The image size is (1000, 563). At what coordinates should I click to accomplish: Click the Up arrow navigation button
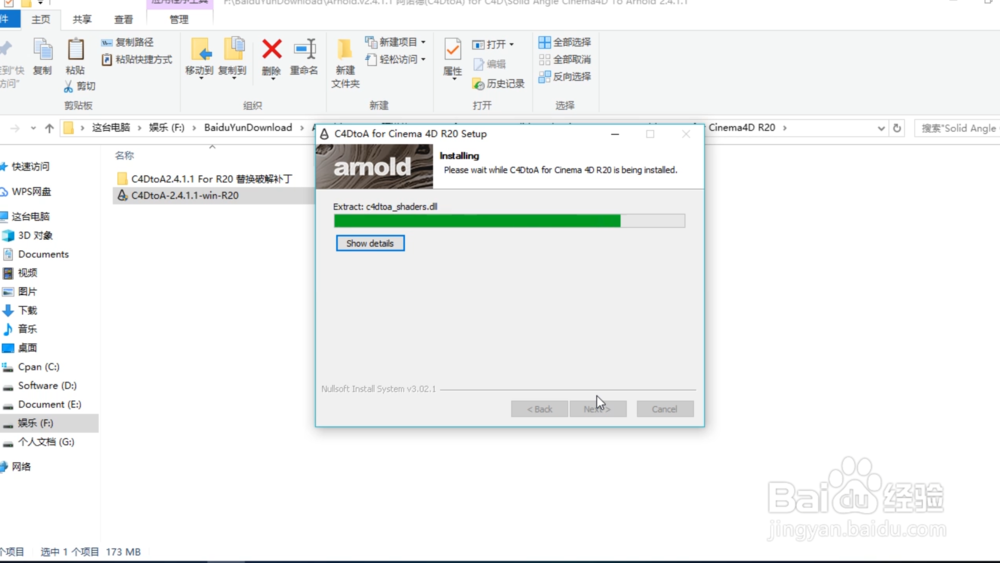pos(49,128)
